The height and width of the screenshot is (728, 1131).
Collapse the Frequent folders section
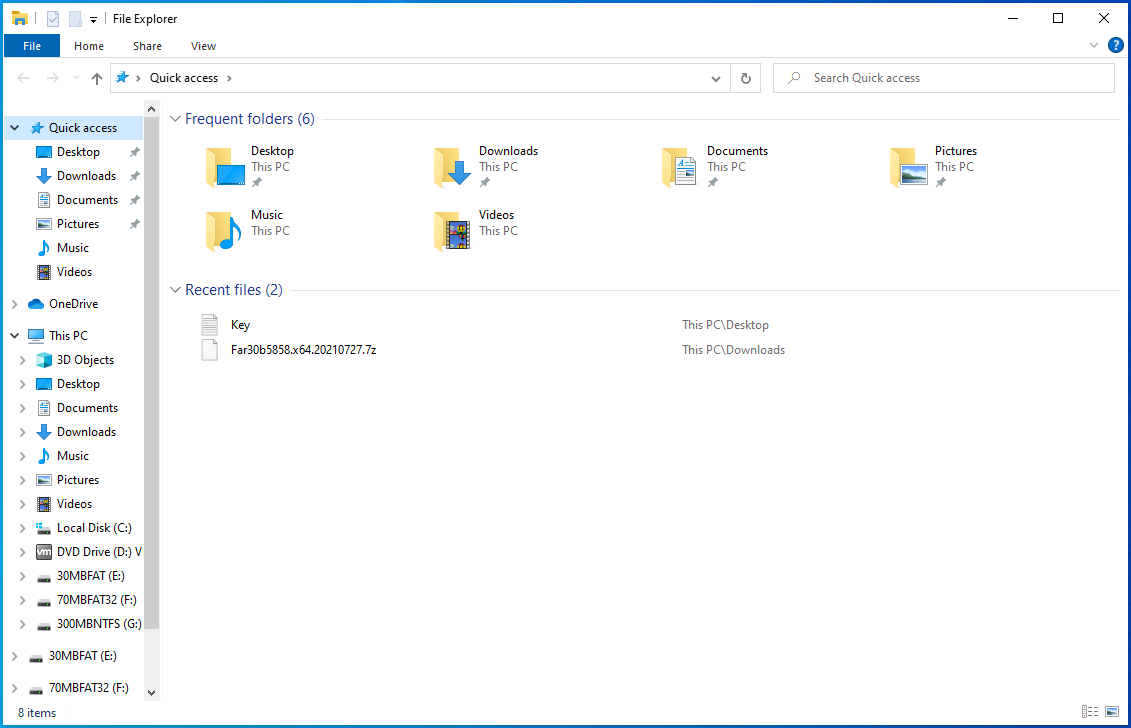(175, 118)
